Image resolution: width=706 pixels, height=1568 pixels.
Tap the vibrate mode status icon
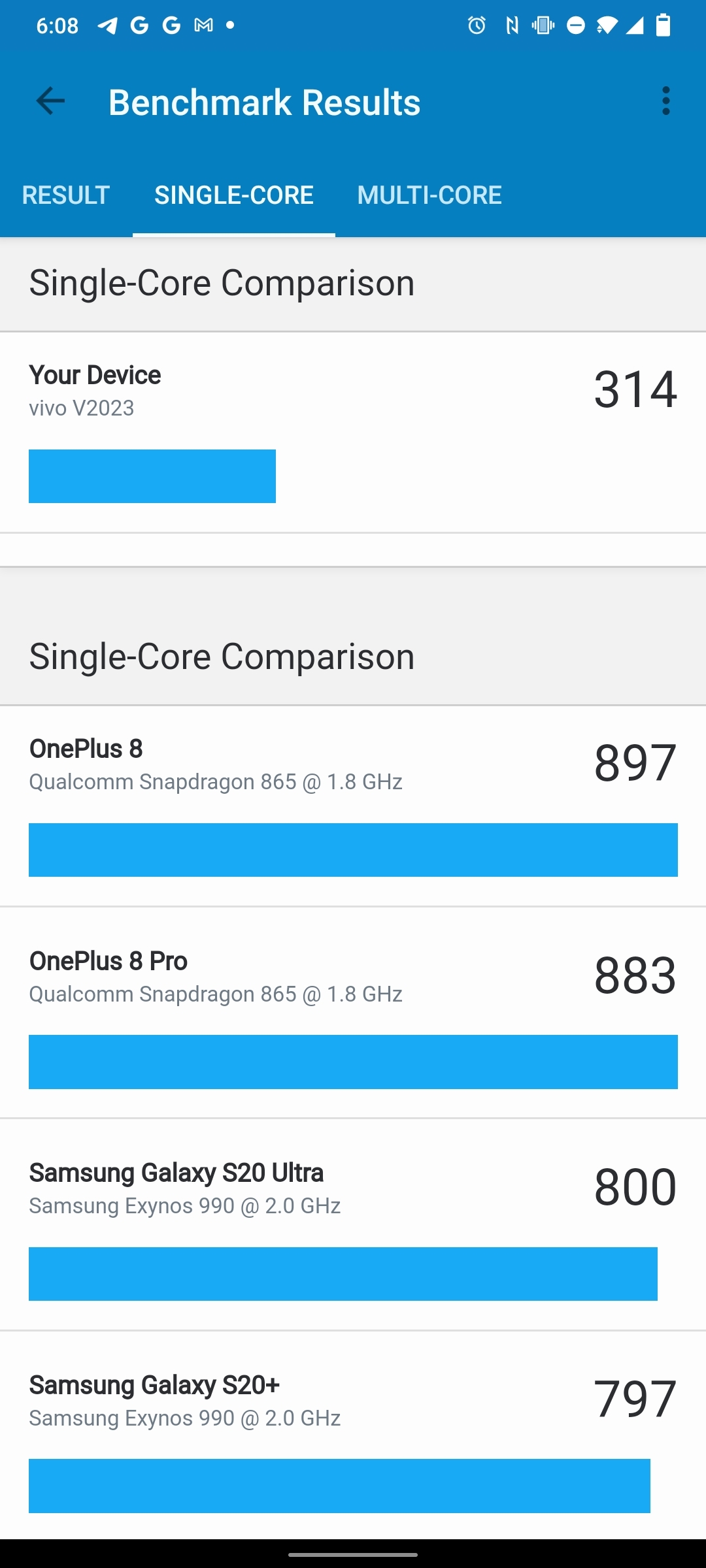tap(543, 25)
